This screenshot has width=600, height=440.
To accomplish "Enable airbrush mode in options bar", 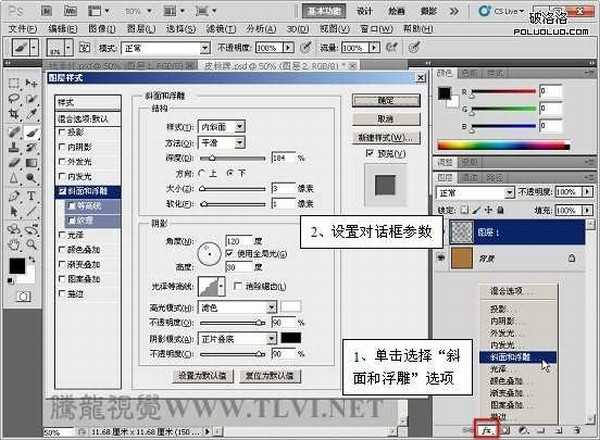I will coord(391,47).
